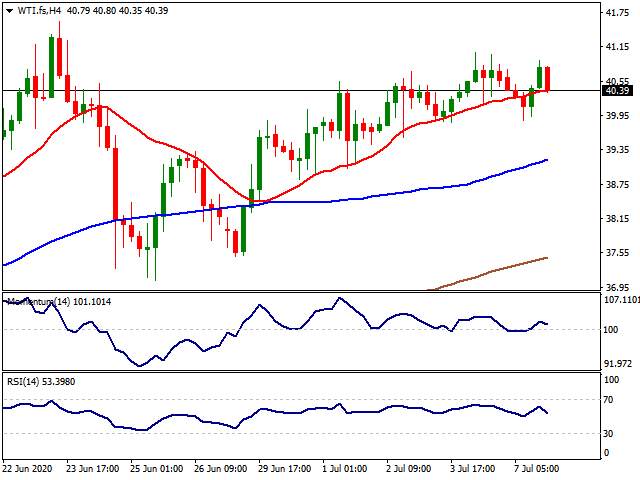This screenshot has width=640, height=480.
Task: Click the 29 Jun 17:00 time label
Action: [x=284, y=468]
